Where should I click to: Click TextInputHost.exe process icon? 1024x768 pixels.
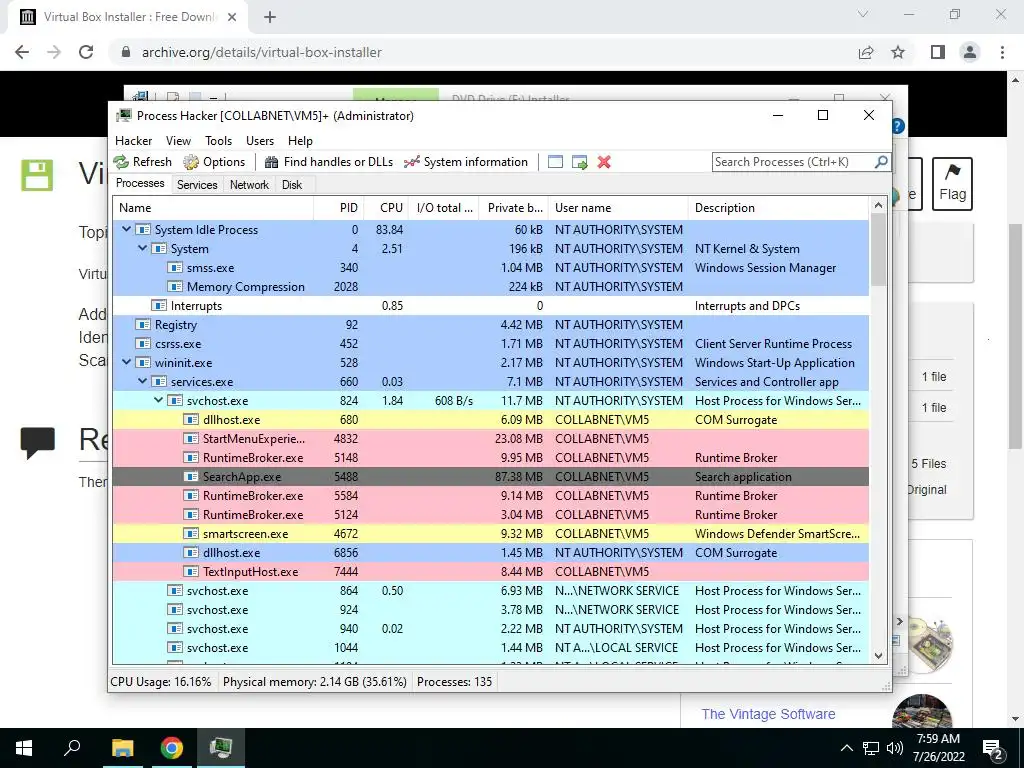pos(191,571)
